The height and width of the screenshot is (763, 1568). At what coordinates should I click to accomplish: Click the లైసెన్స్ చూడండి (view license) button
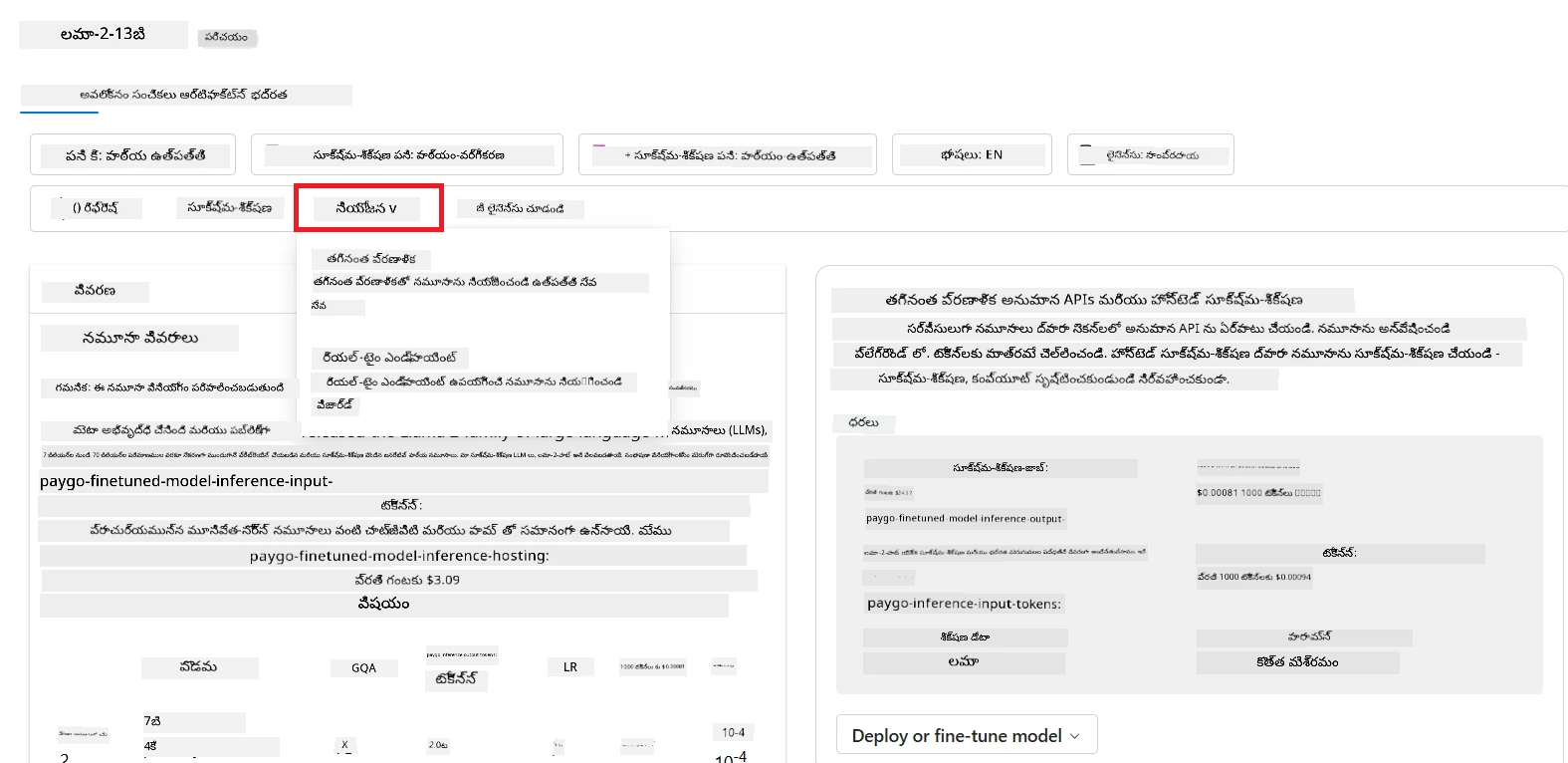(x=521, y=208)
